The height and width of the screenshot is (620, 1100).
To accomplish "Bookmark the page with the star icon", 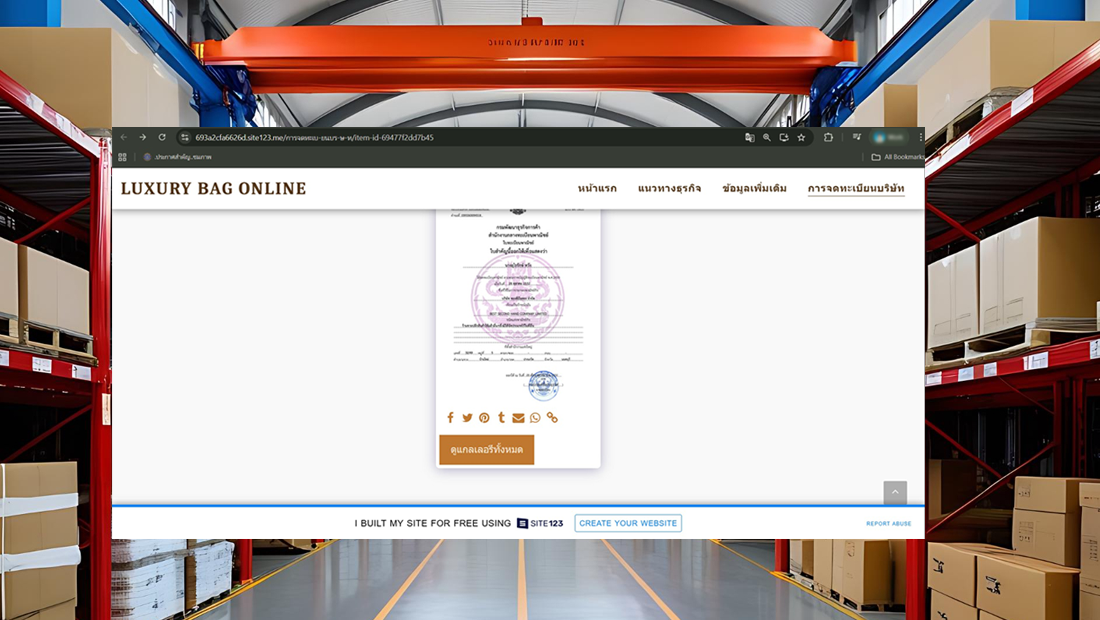I will (801, 138).
